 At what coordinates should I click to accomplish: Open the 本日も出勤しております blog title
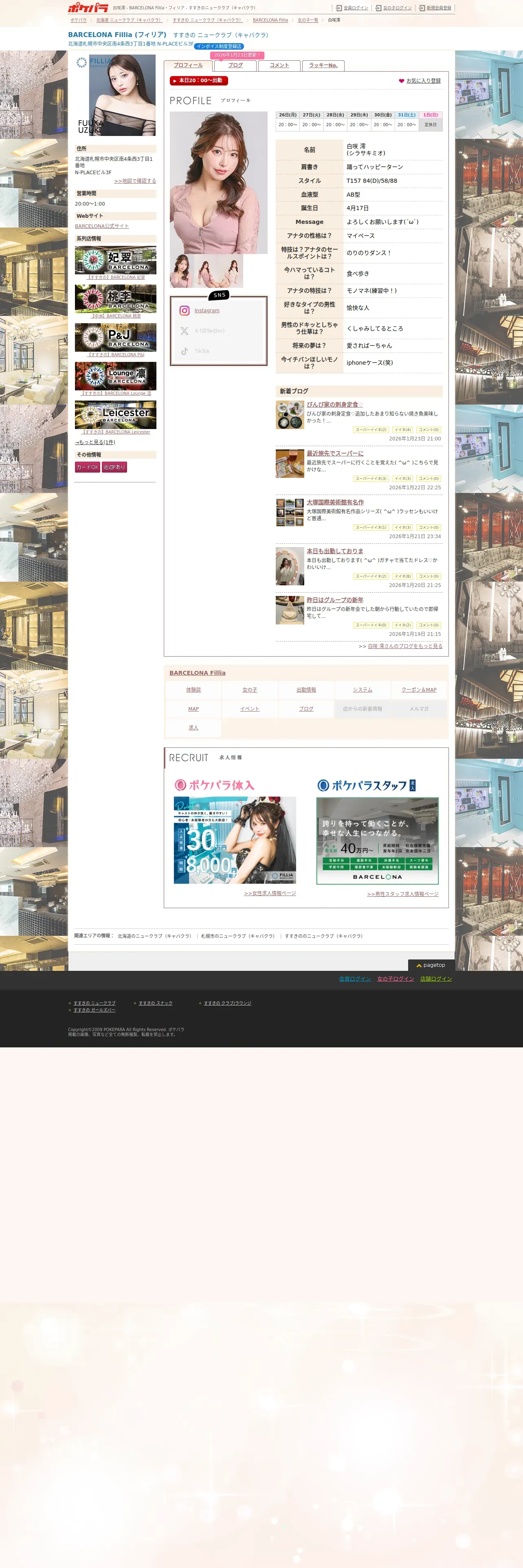tap(335, 552)
